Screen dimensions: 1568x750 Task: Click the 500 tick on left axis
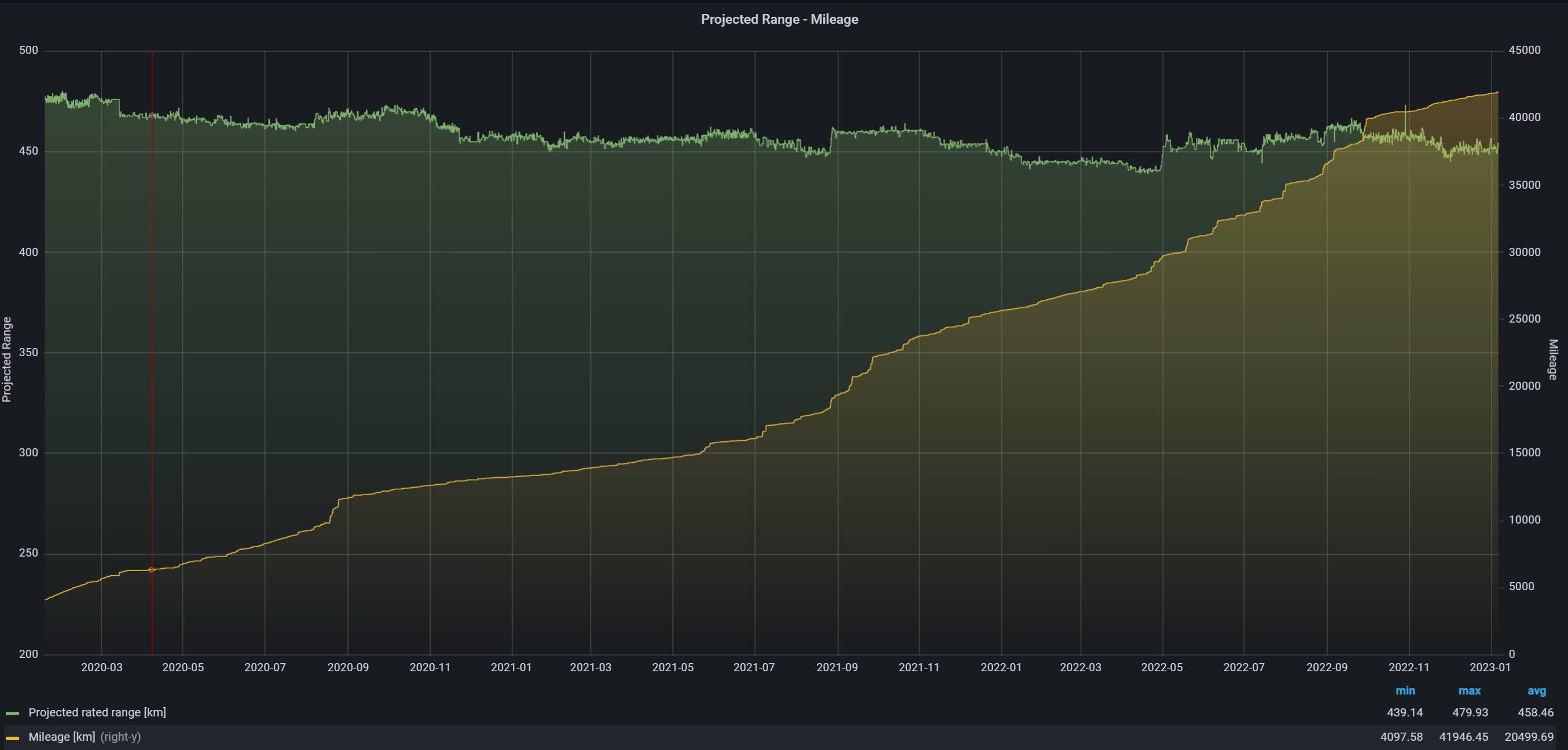coord(28,50)
